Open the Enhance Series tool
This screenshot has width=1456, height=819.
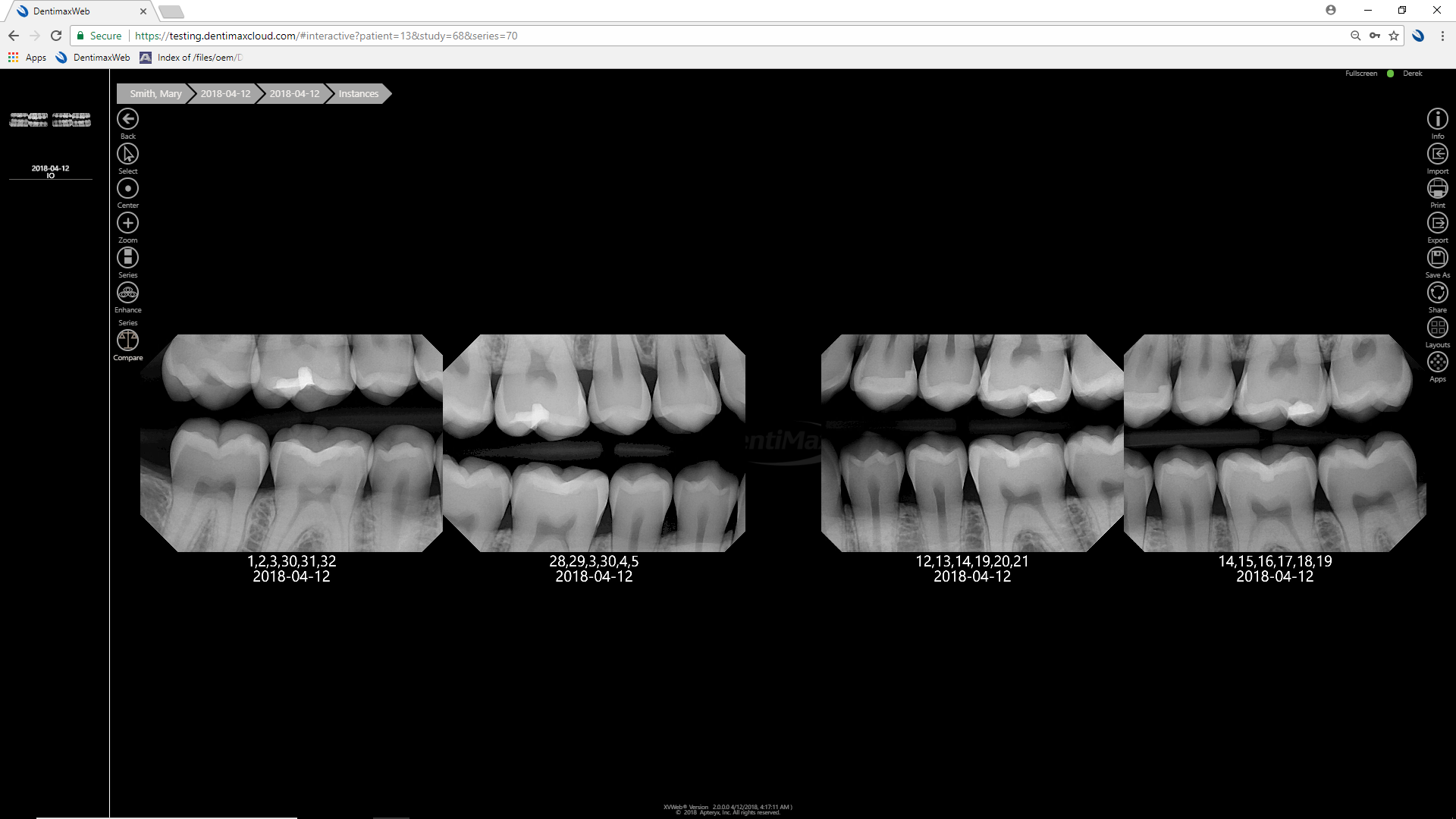[127, 293]
